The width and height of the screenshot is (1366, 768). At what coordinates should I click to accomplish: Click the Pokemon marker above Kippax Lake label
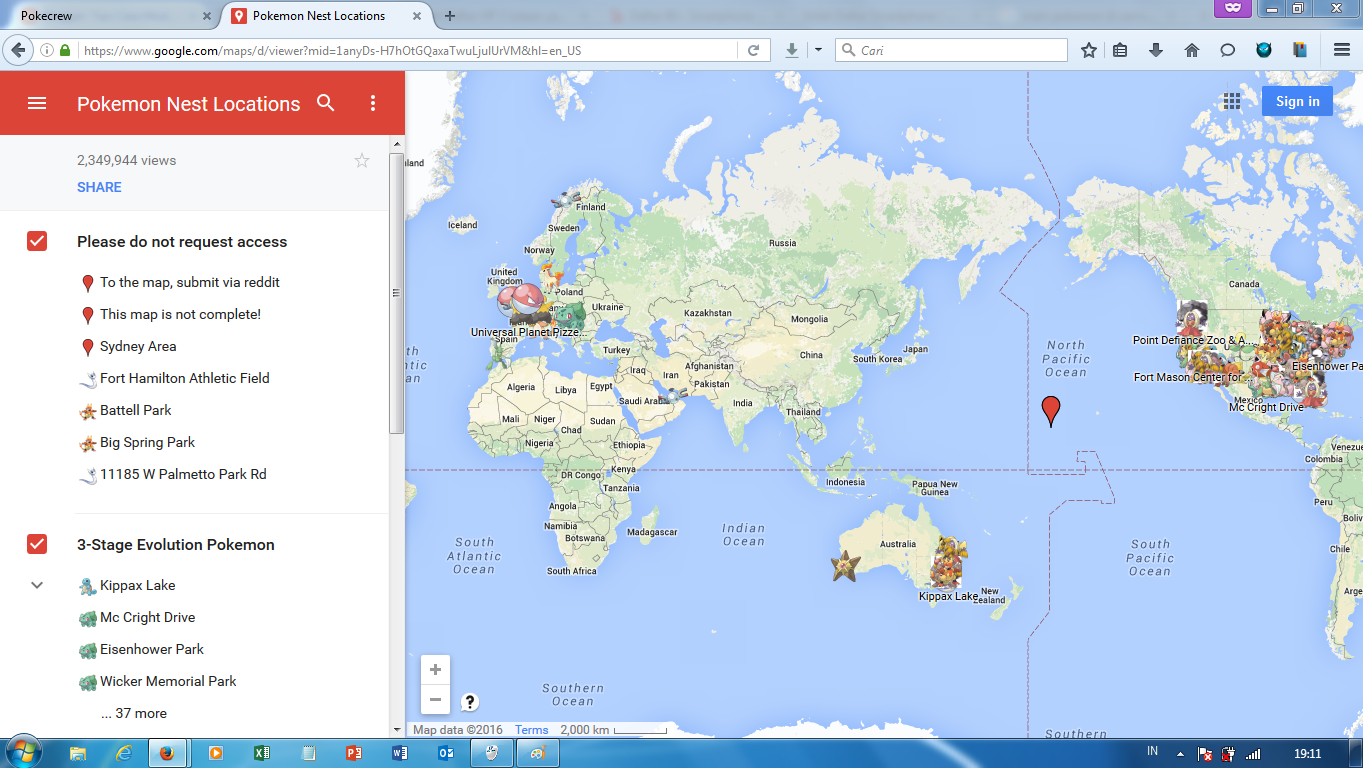(948, 562)
